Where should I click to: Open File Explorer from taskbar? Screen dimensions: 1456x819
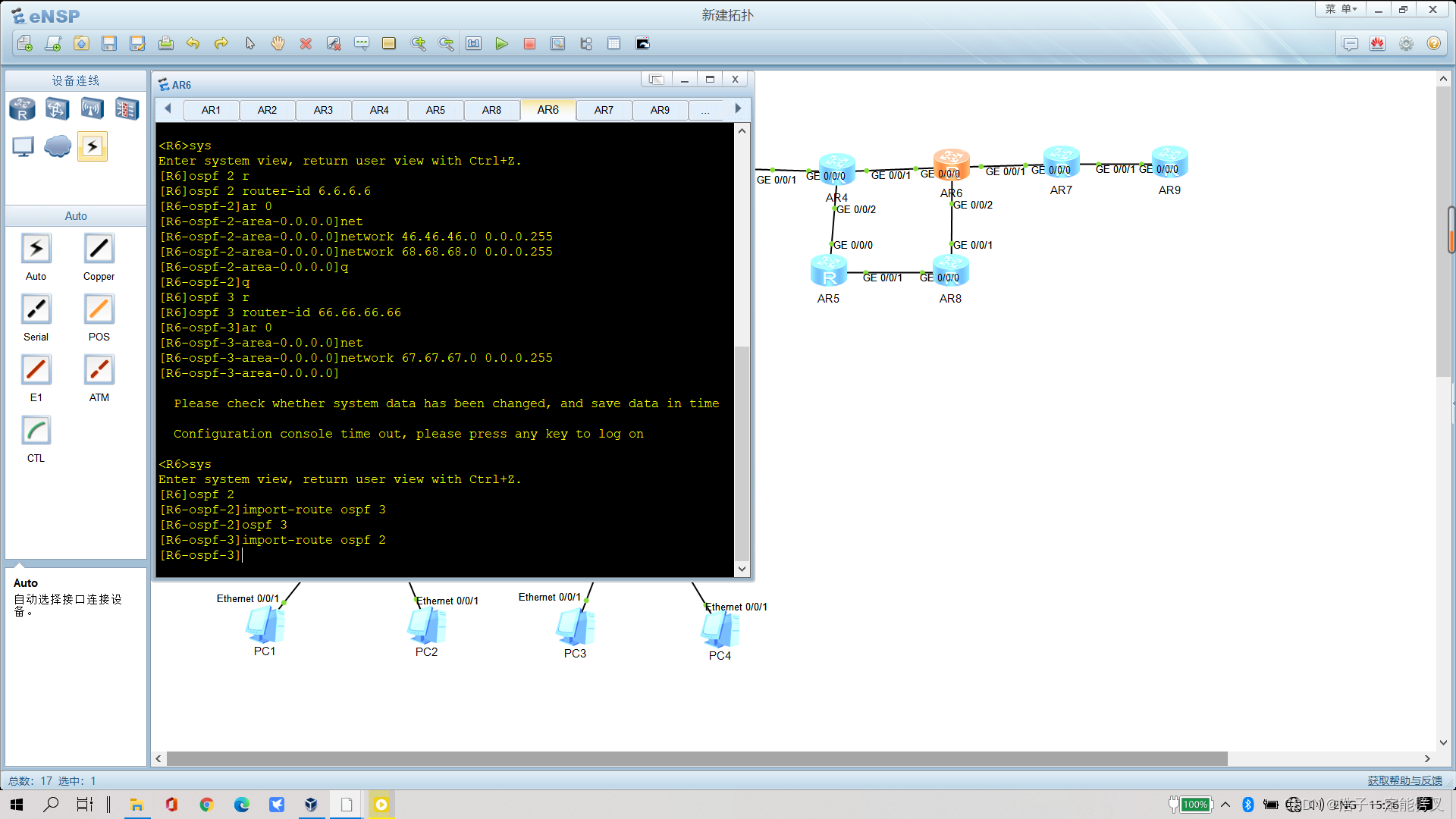pyautogui.click(x=136, y=805)
